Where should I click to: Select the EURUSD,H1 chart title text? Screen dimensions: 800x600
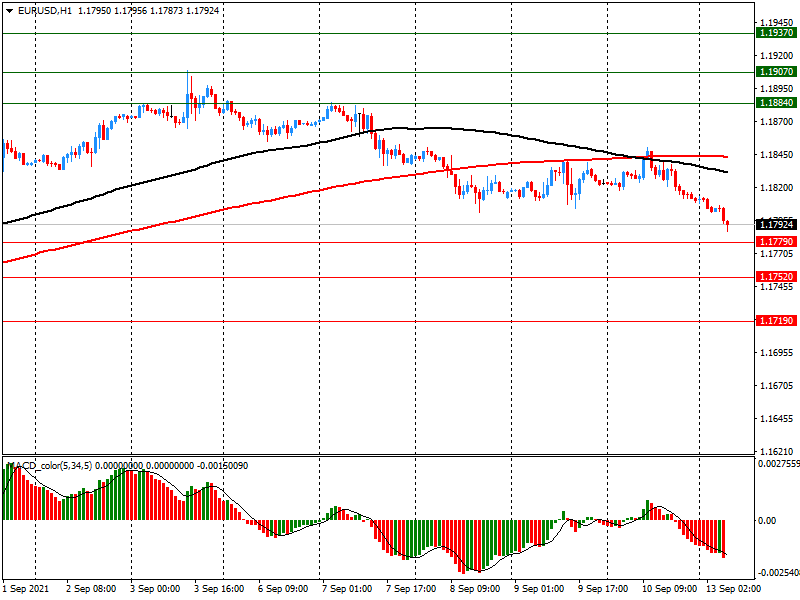click(45, 11)
